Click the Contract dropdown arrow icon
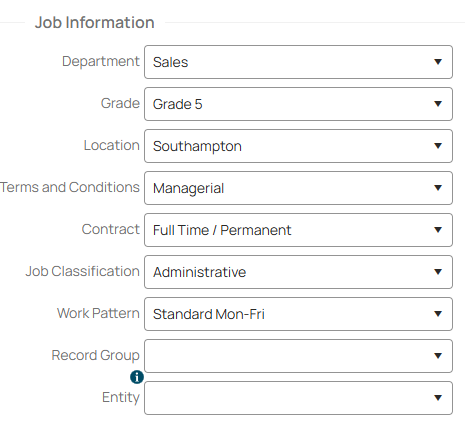Image resolution: width=474 pixels, height=429 pixels. click(438, 230)
